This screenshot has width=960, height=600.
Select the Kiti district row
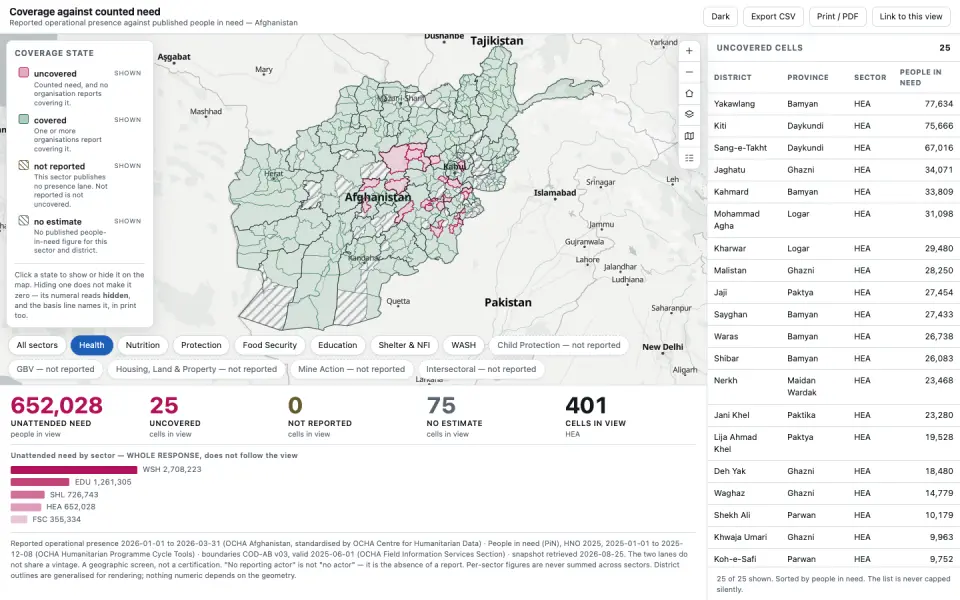tap(833, 126)
